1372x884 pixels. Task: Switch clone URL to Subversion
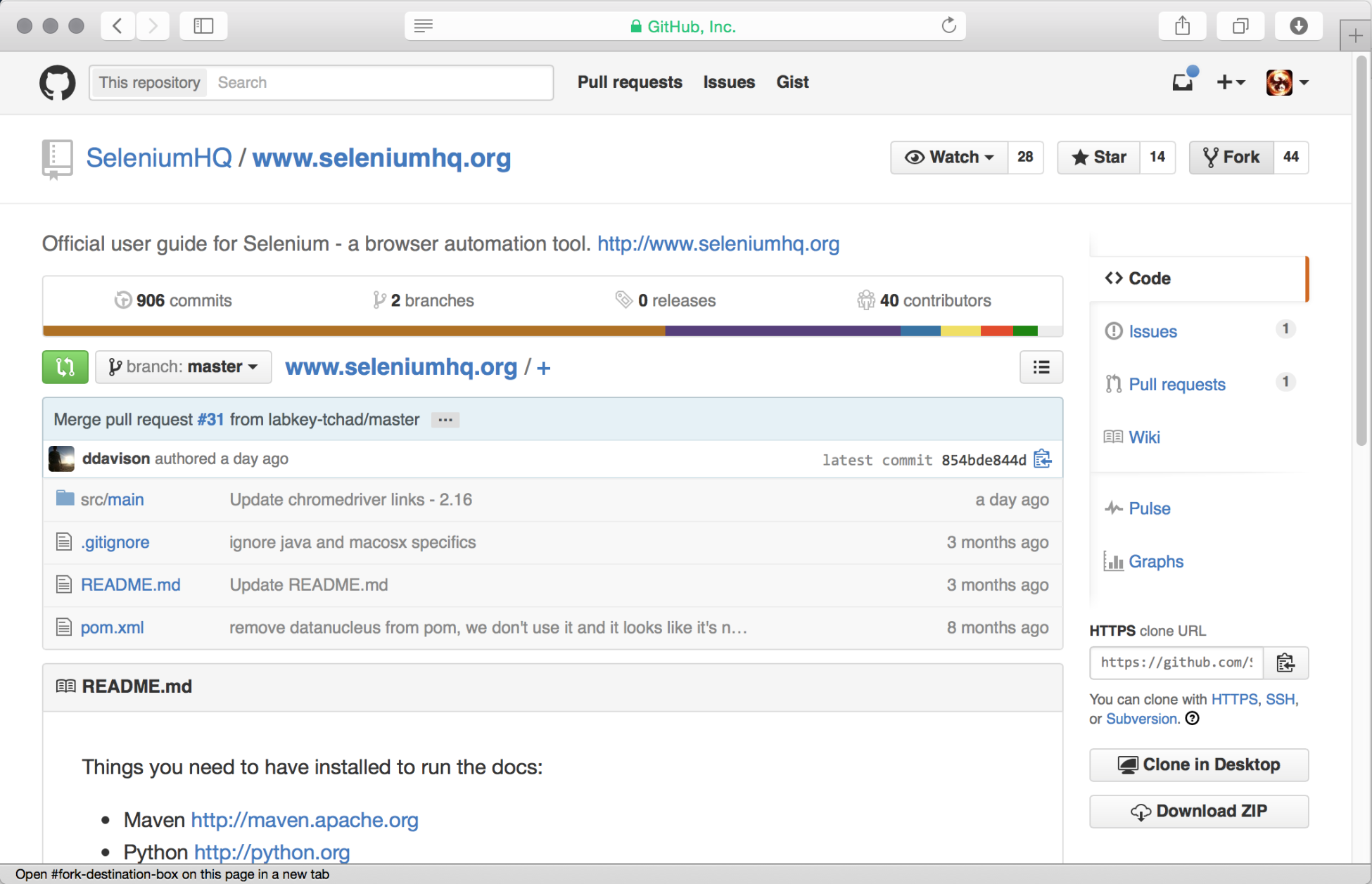[1141, 719]
